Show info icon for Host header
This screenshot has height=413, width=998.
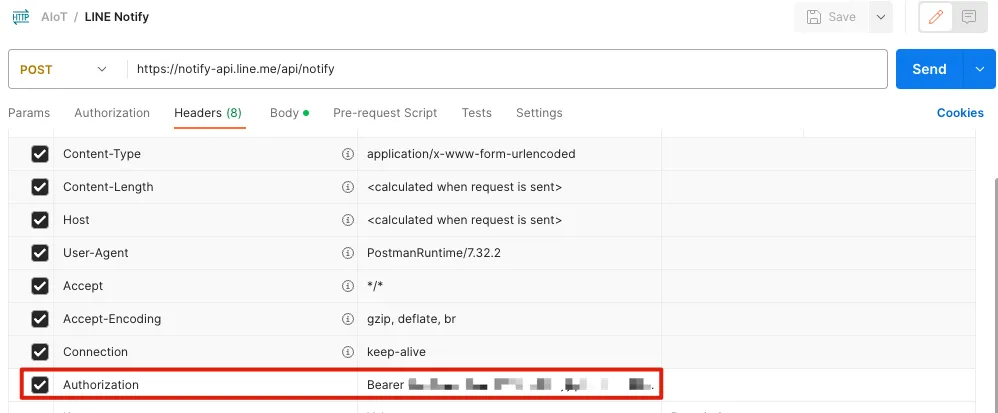(348, 220)
